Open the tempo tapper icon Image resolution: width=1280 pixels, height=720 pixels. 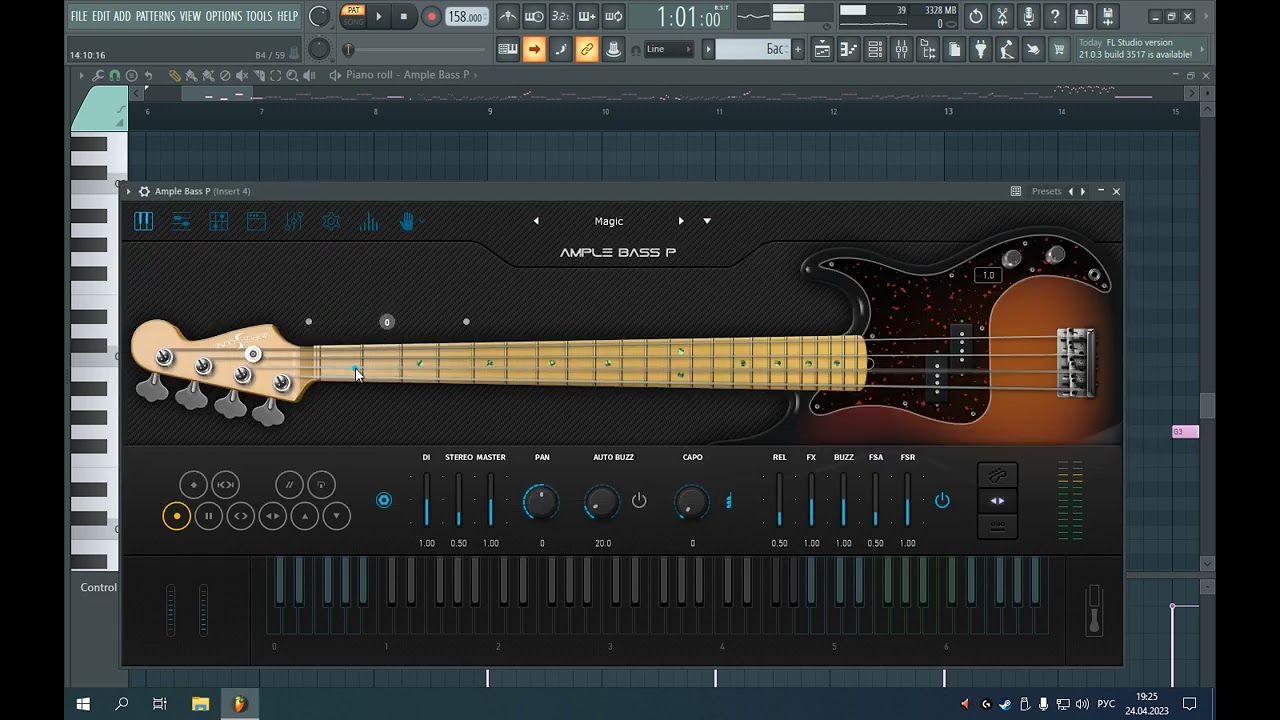(1007, 49)
